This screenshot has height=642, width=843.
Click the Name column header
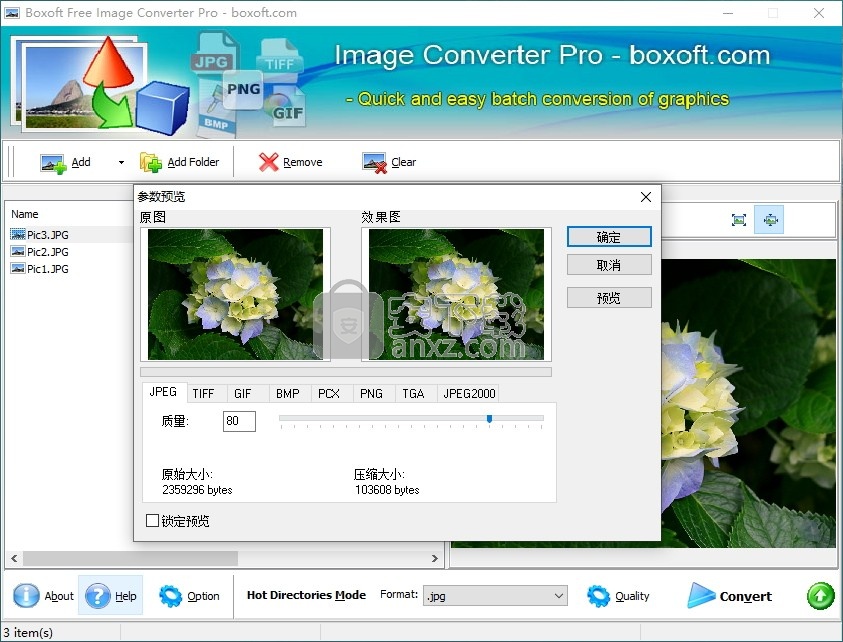point(25,214)
